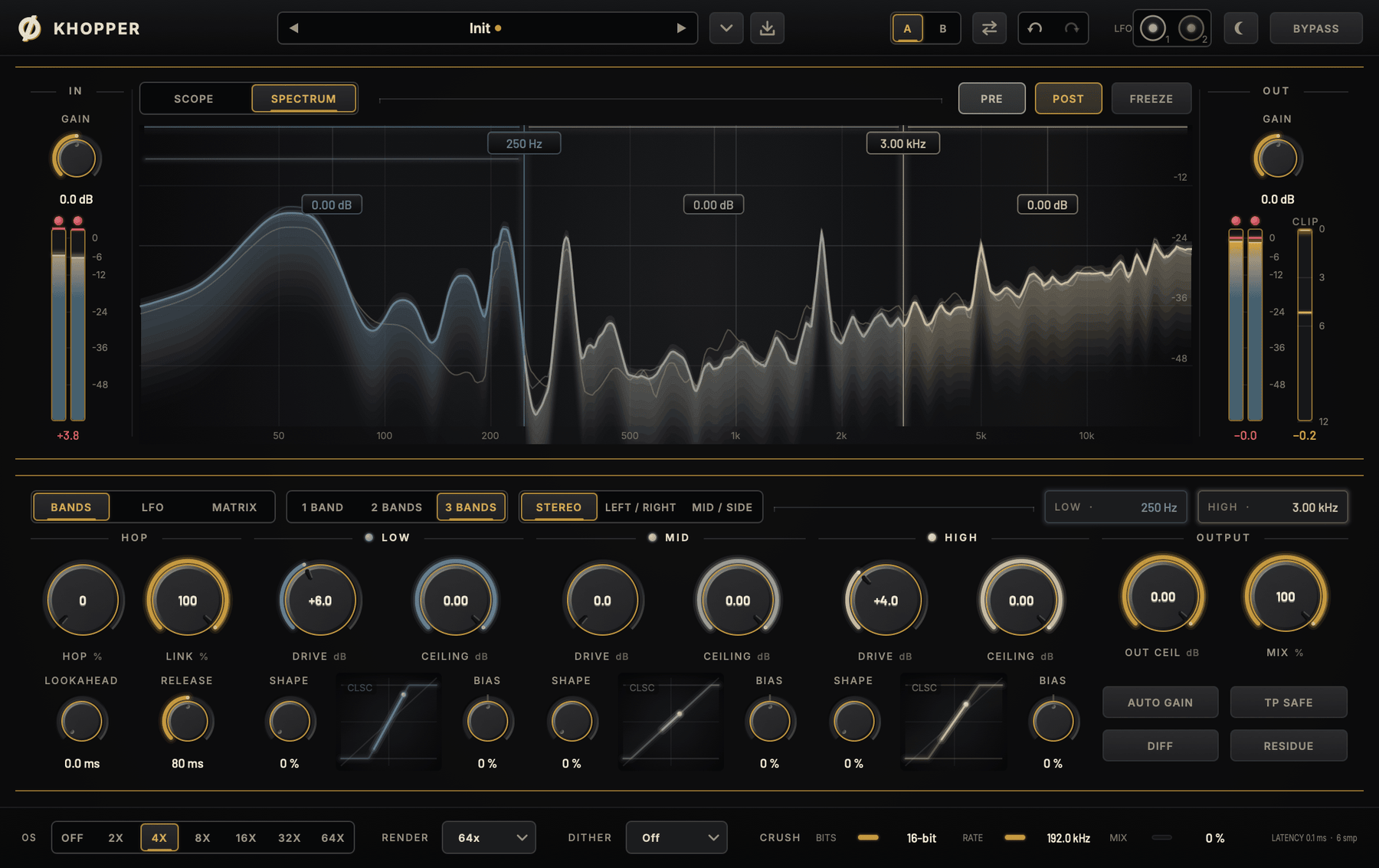Open the Bands tab
The width and height of the screenshot is (1379, 868).
tap(71, 507)
